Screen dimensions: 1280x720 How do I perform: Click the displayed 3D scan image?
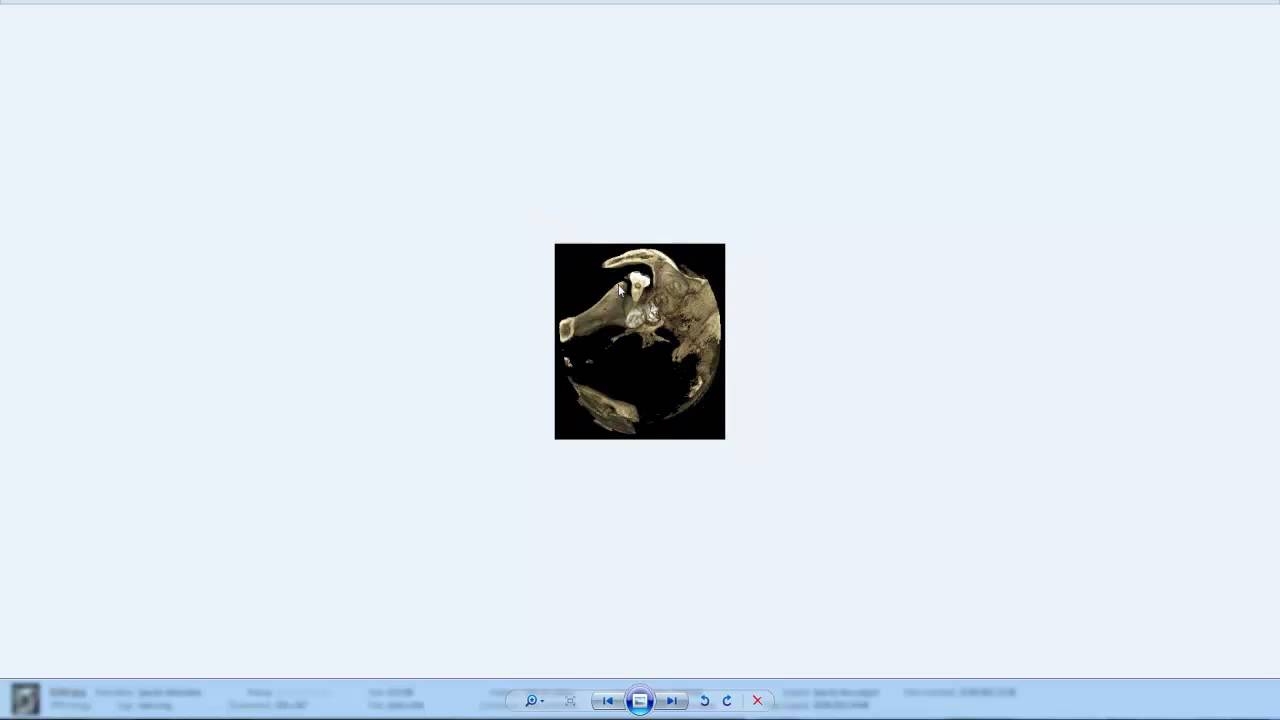640,341
